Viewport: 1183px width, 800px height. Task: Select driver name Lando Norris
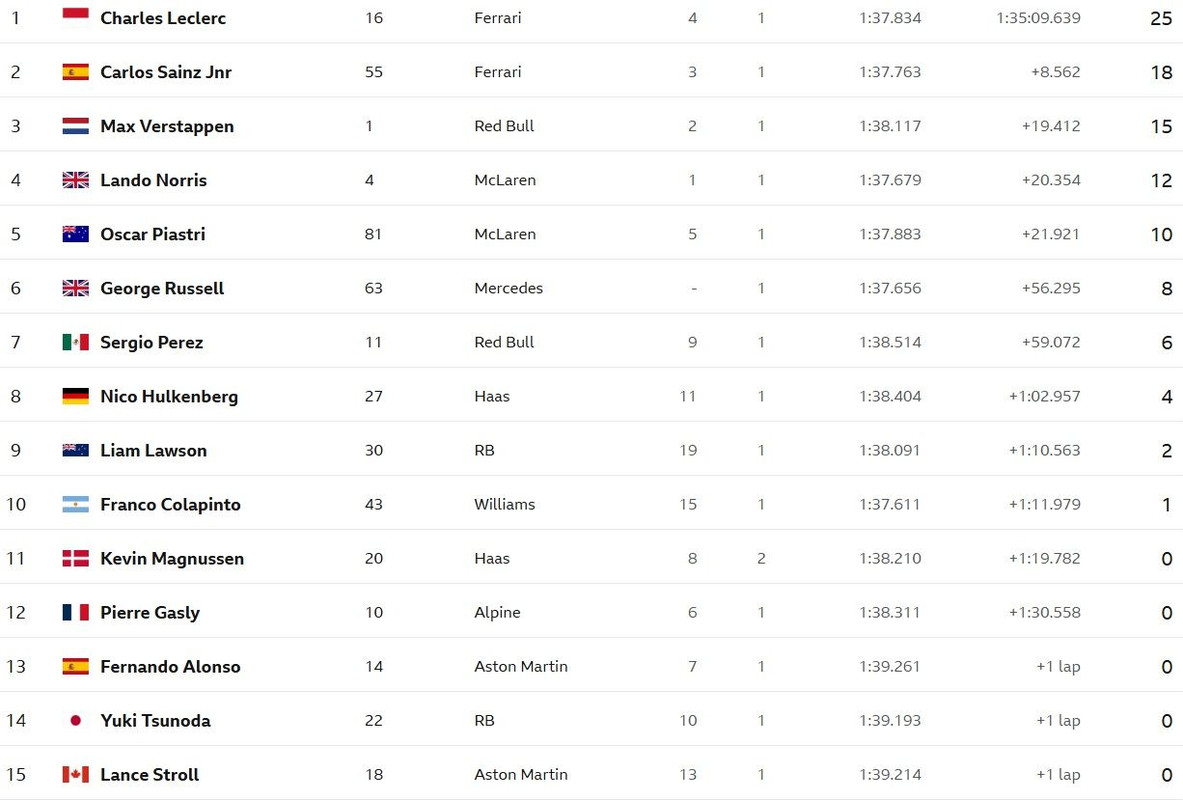154,180
